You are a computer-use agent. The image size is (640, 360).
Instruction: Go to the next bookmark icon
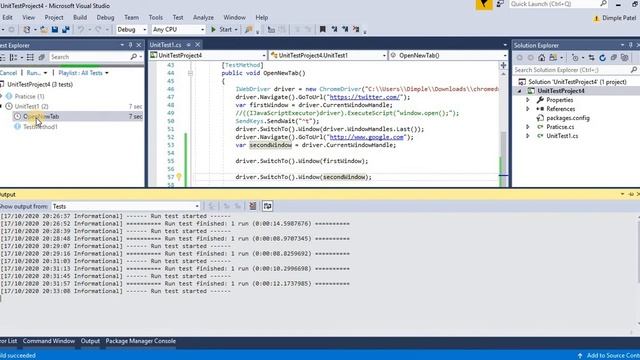click(345, 29)
